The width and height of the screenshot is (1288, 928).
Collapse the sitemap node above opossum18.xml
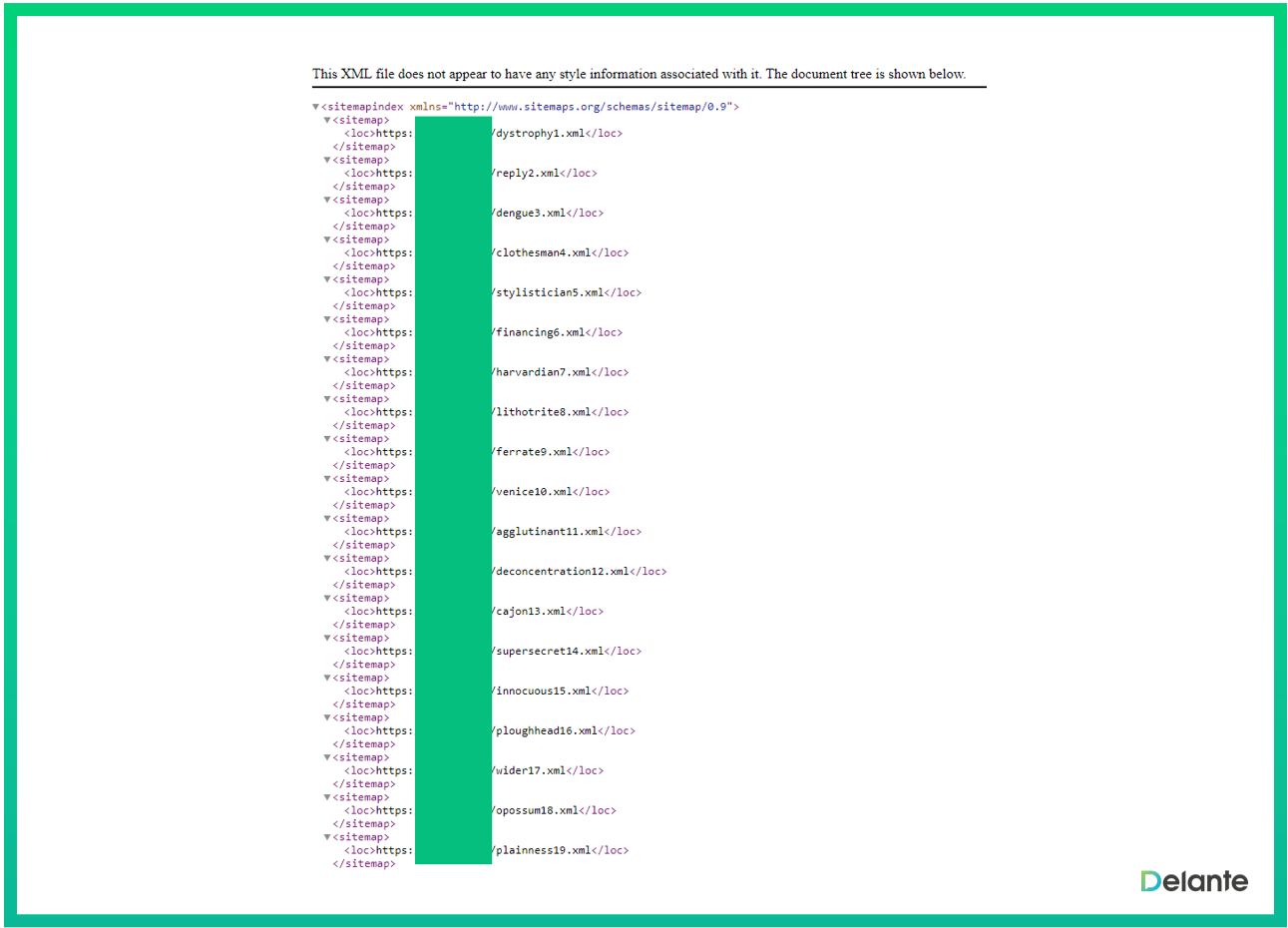(x=326, y=798)
